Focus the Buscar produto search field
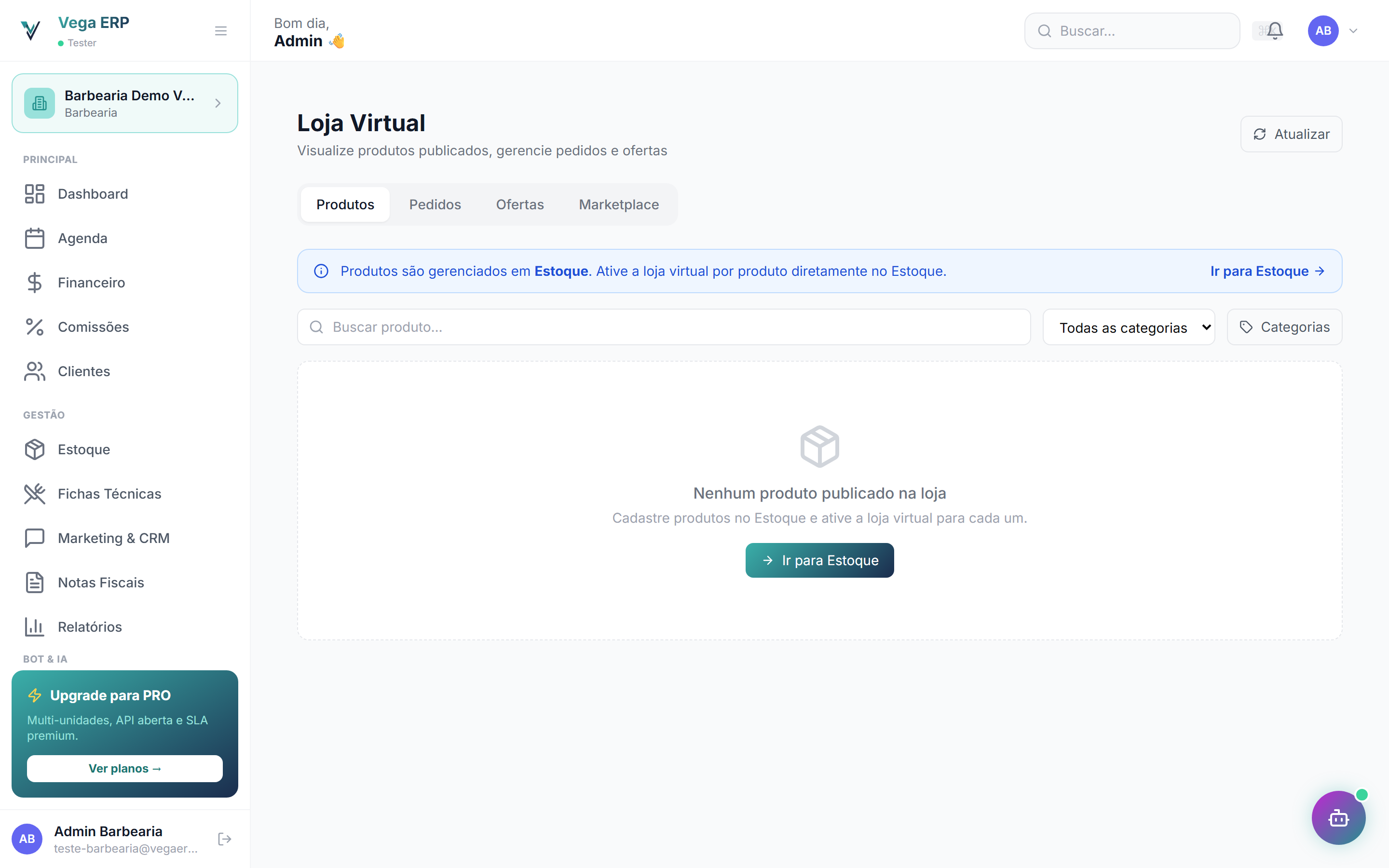Viewport: 1389px width, 868px height. click(664, 327)
